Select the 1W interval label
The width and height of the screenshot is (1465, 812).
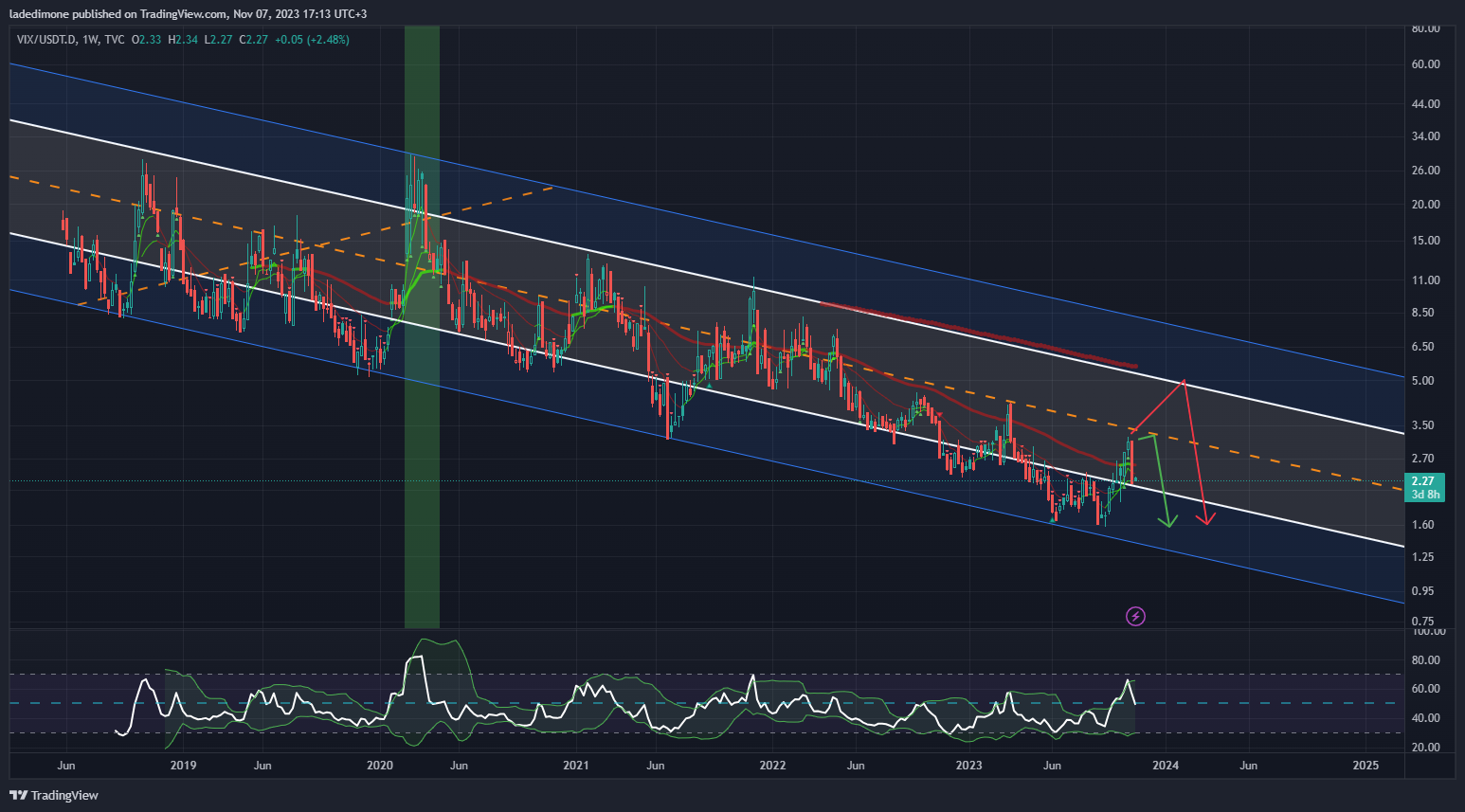point(90,40)
